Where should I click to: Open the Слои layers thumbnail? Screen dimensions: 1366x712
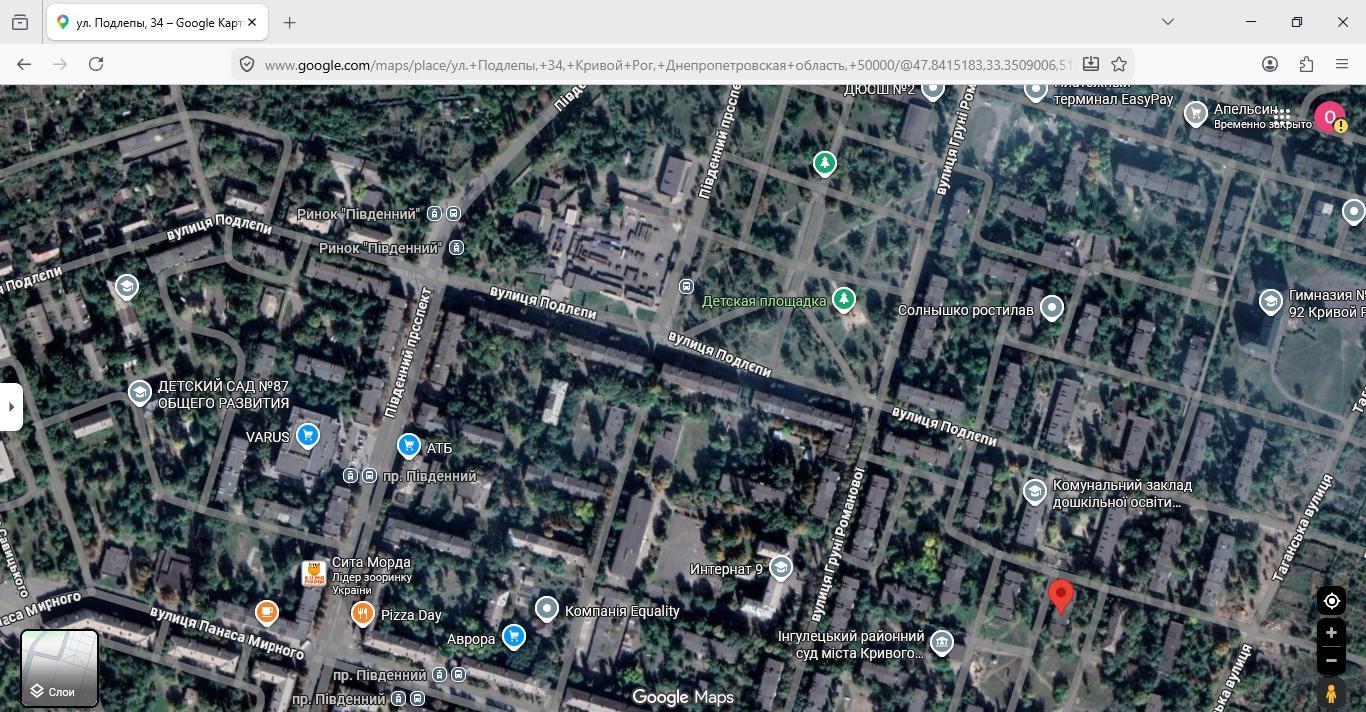click(60, 668)
